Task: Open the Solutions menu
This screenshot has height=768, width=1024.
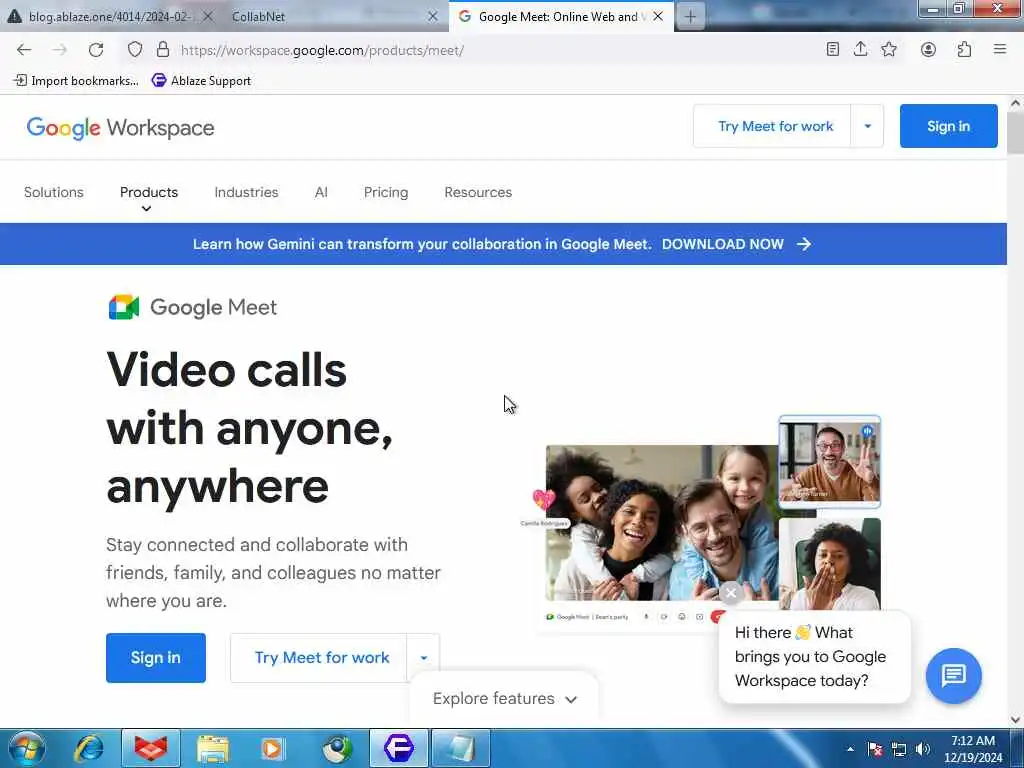Action: (54, 192)
